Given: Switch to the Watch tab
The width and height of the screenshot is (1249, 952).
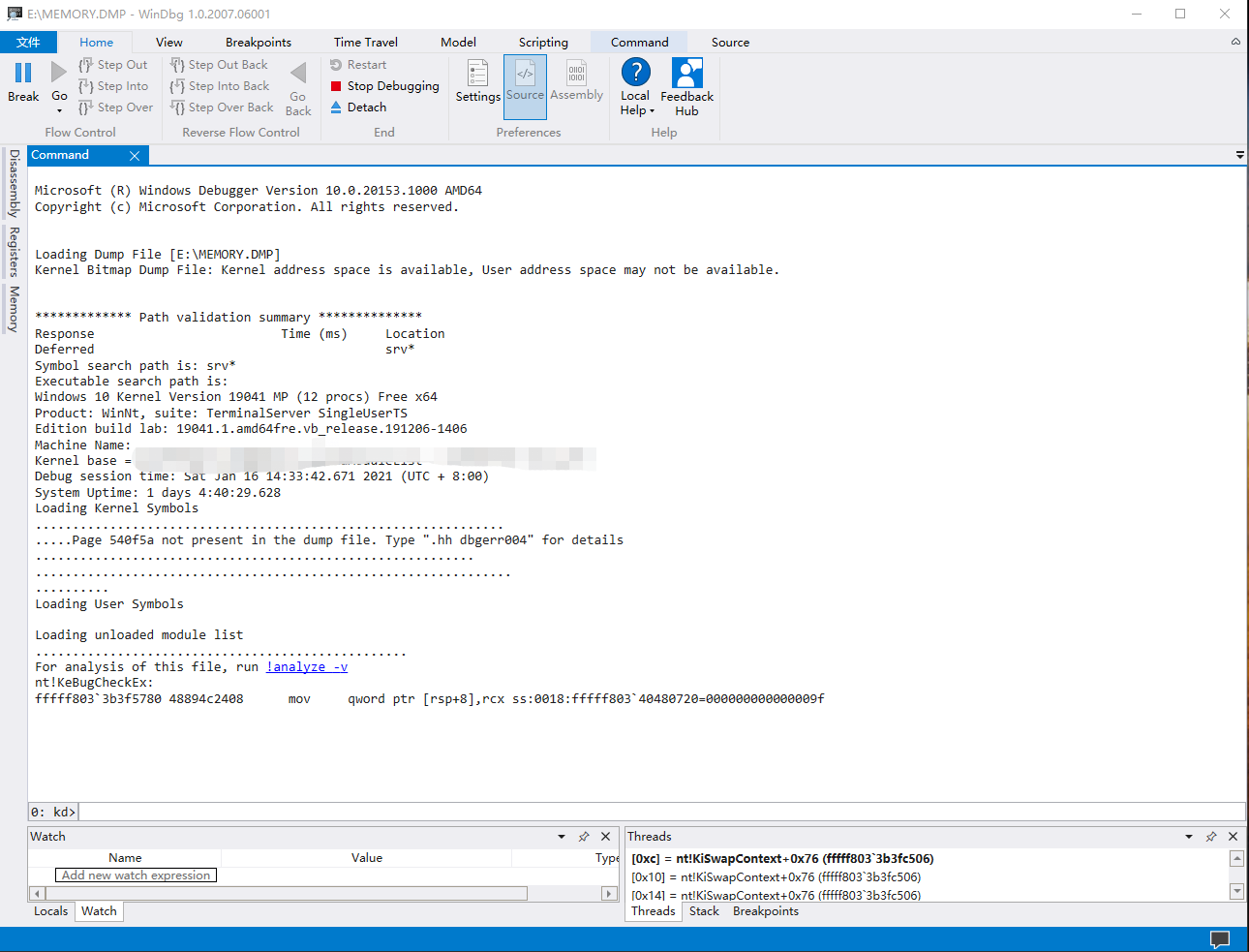Looking at the screenshot, I should (x=99, y=911).
